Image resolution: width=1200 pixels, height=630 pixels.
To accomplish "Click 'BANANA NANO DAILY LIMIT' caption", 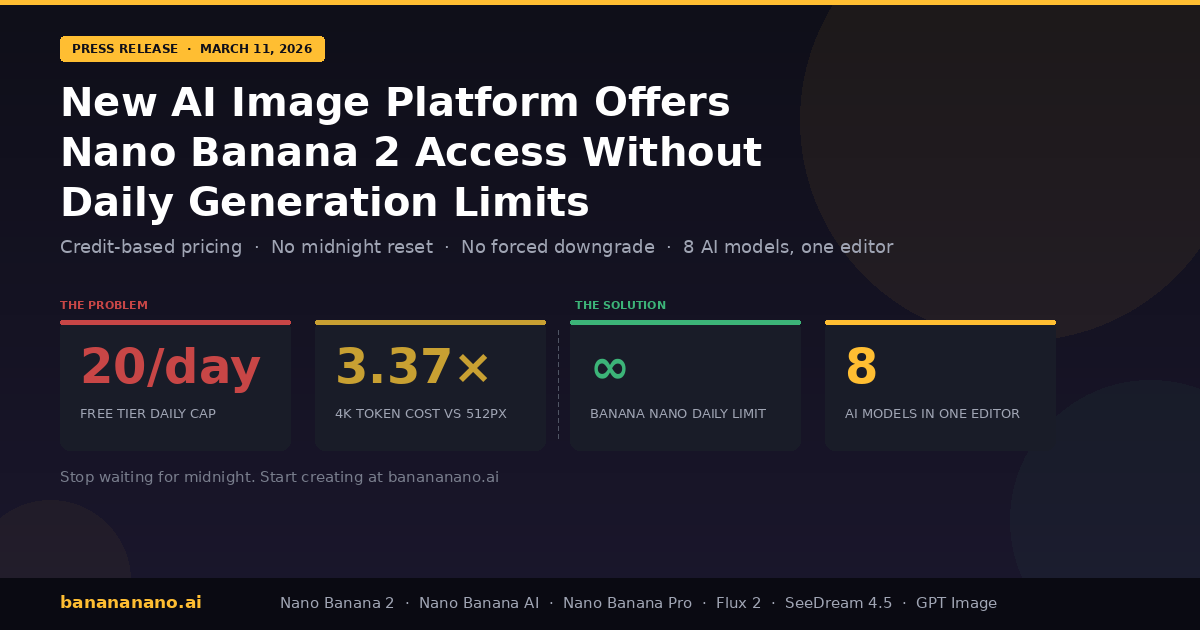I will (x=678, y=414).
